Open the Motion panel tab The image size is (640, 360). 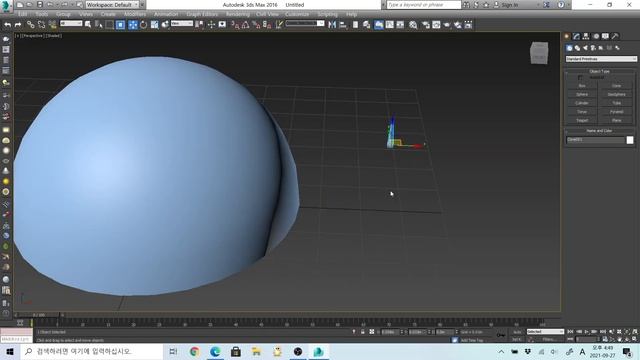[596, 36]
